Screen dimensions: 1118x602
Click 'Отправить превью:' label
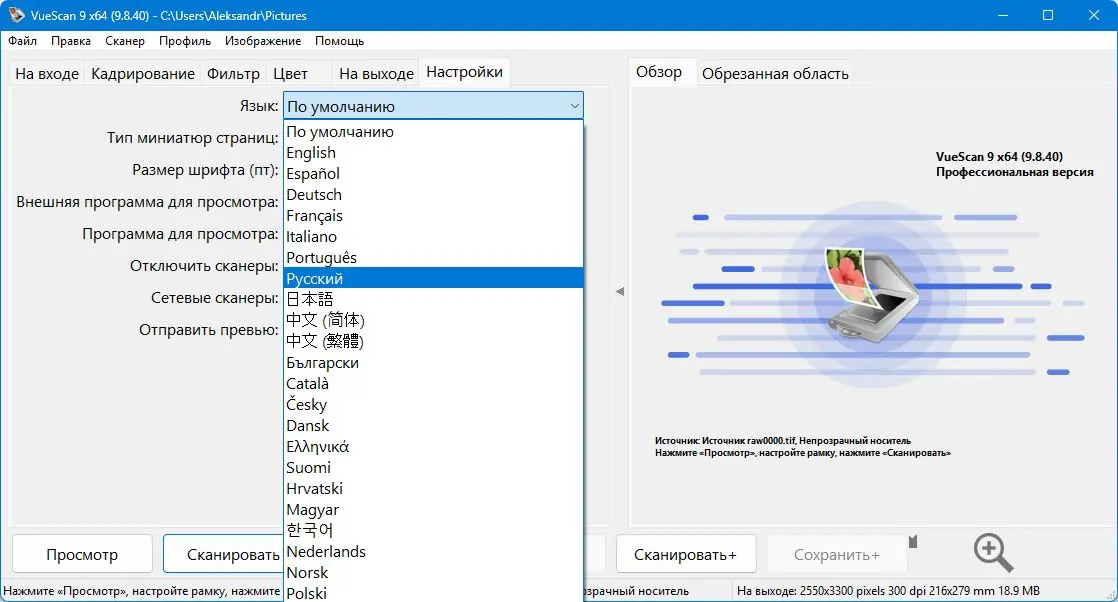point(209,330)
